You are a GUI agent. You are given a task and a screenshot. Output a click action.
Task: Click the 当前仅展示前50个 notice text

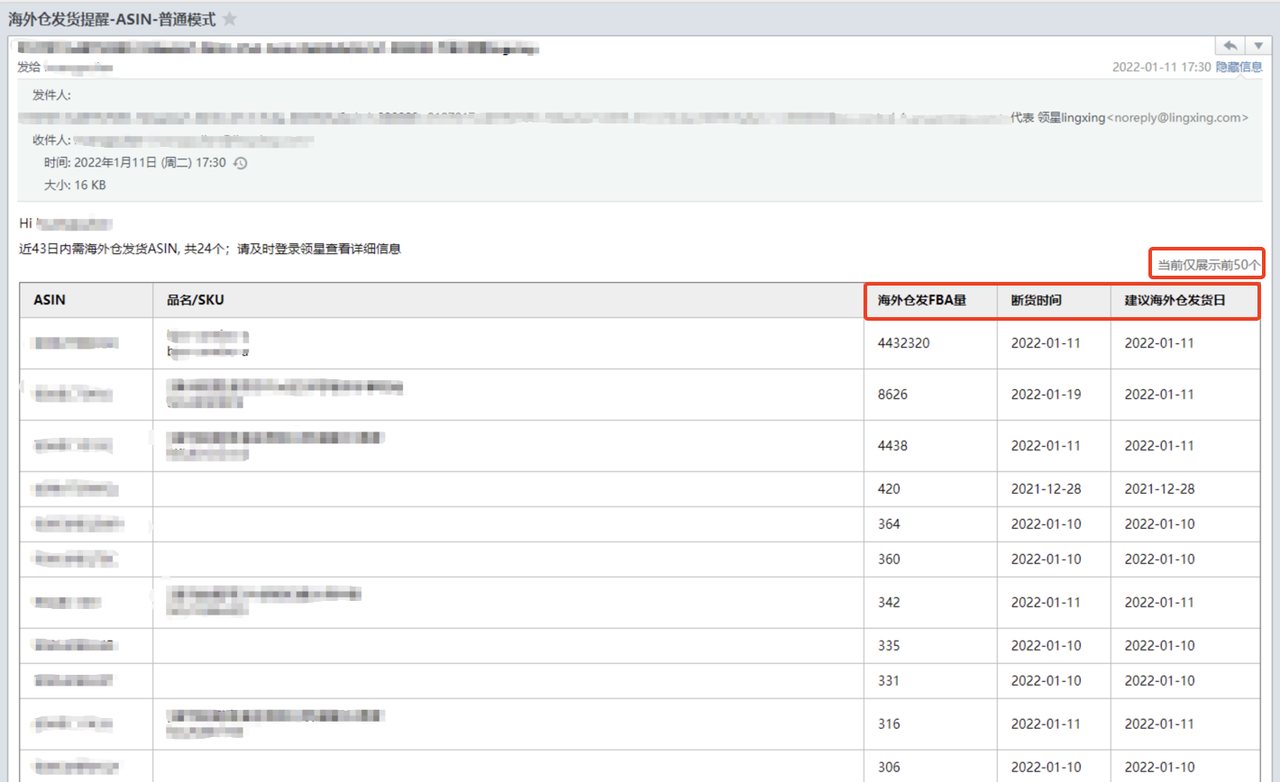(1208, 265)
